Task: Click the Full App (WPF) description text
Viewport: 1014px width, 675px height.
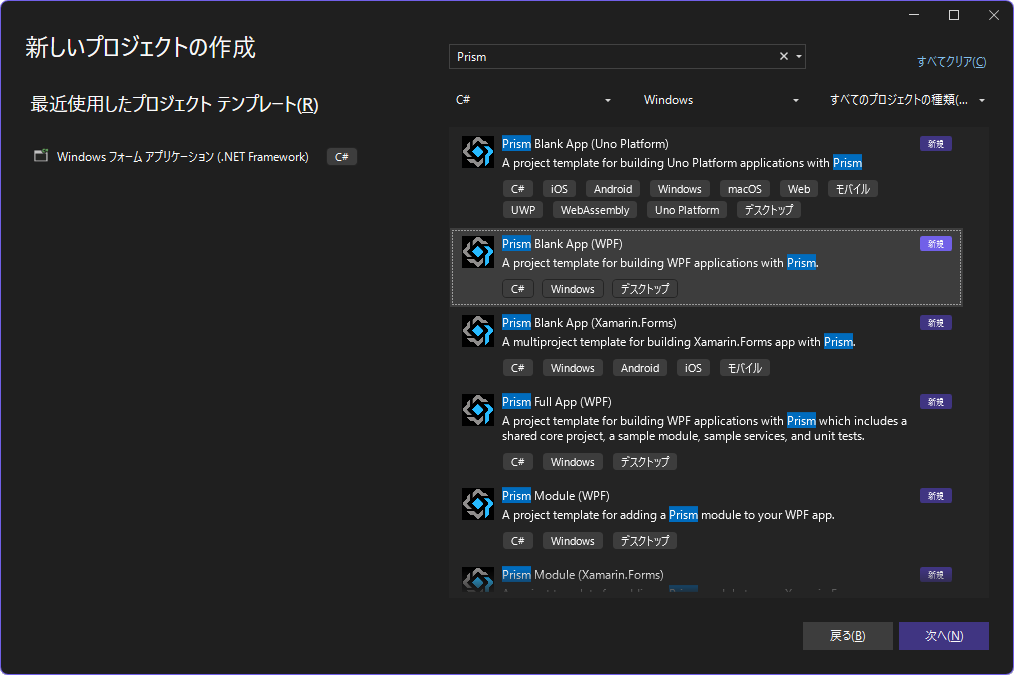Action: (704, 428)
